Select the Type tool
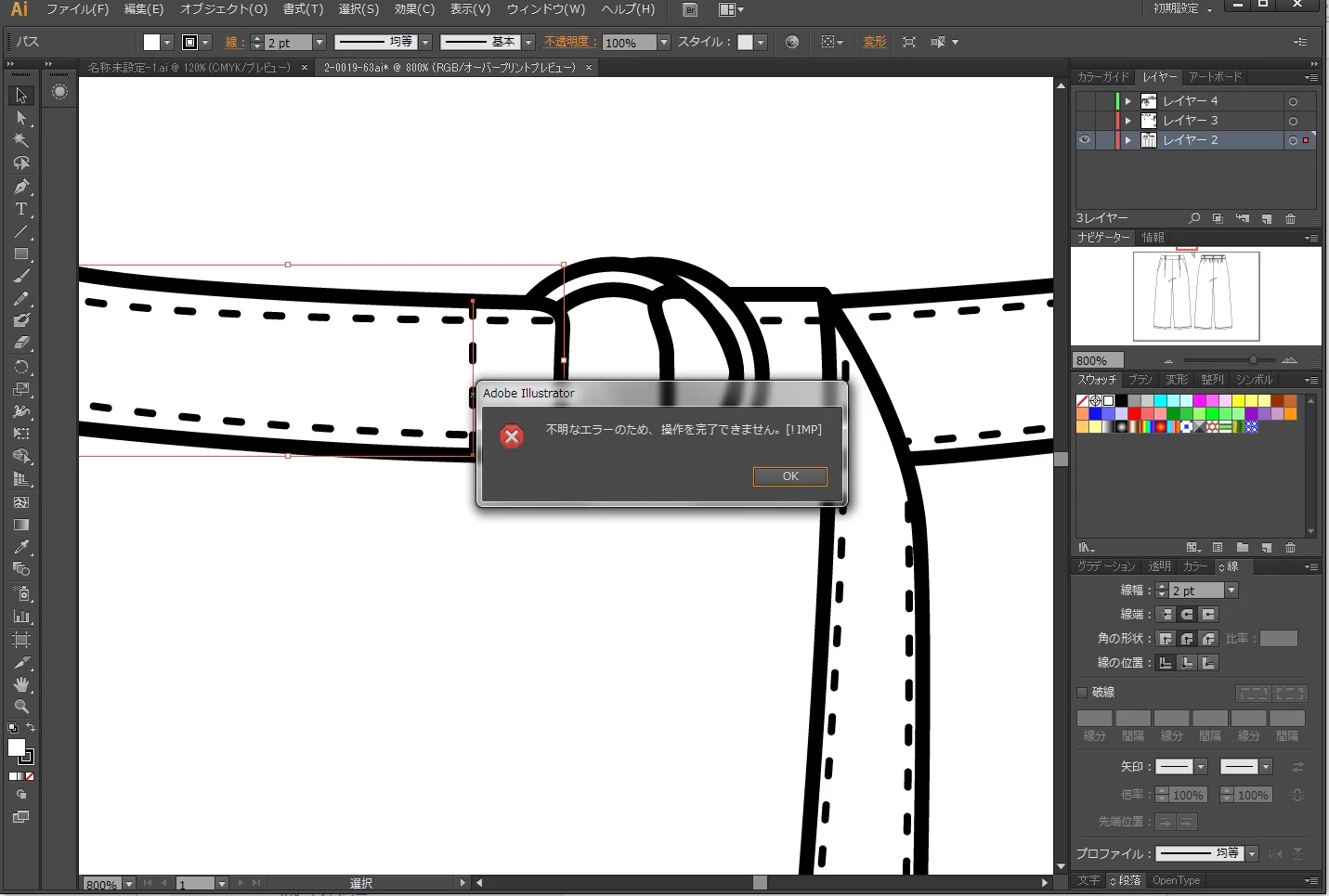This screenshot has width=1329, height=896. tap(21, 209)
